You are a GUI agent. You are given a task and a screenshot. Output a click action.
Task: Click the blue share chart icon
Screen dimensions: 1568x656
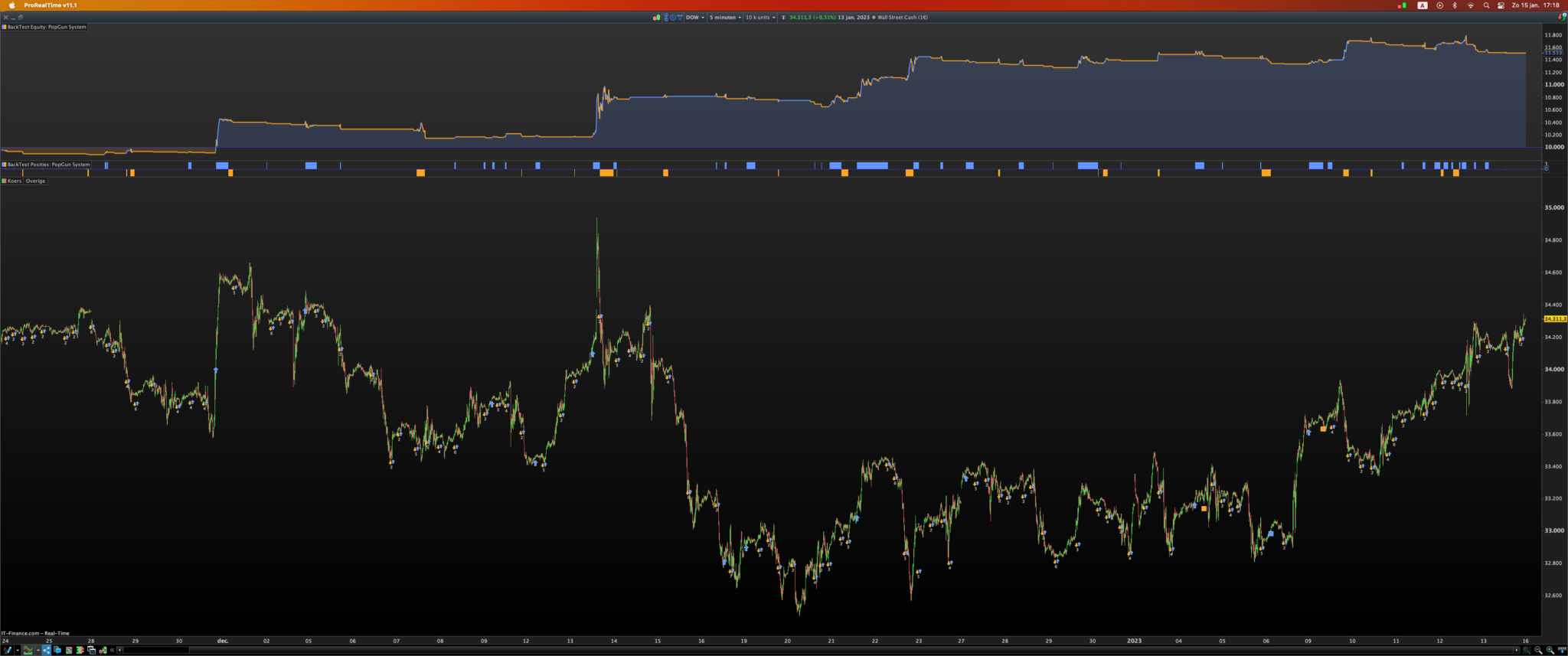pyautogui.click(x=47, y=650)
